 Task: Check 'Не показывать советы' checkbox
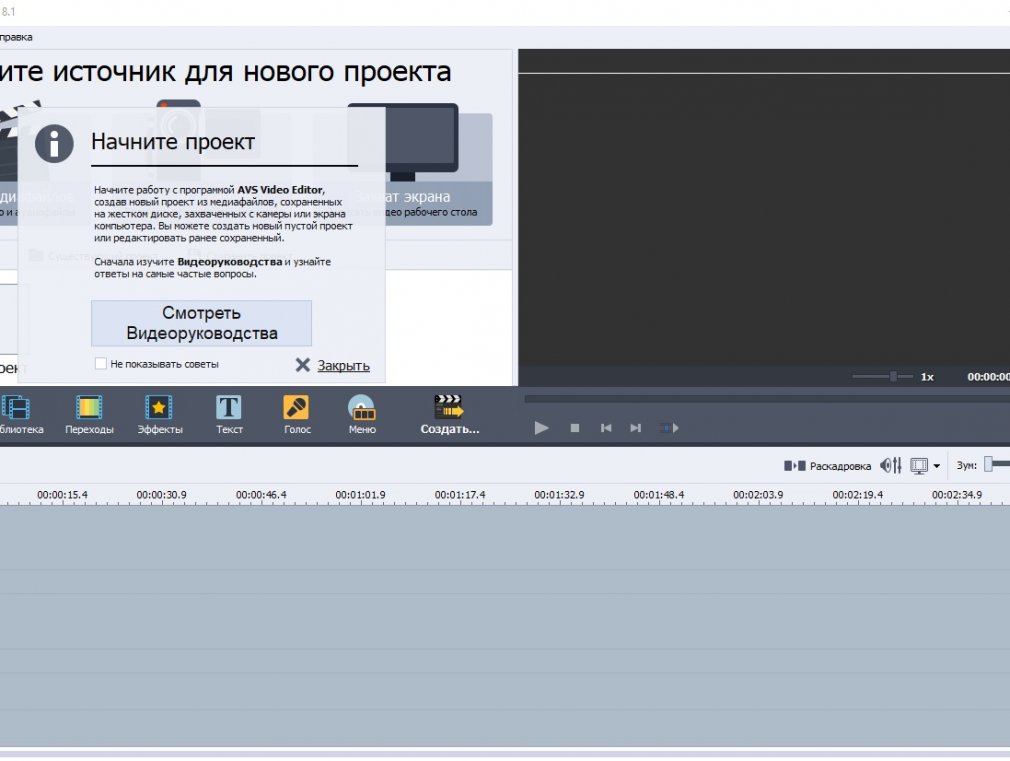[x=100, y=363]
